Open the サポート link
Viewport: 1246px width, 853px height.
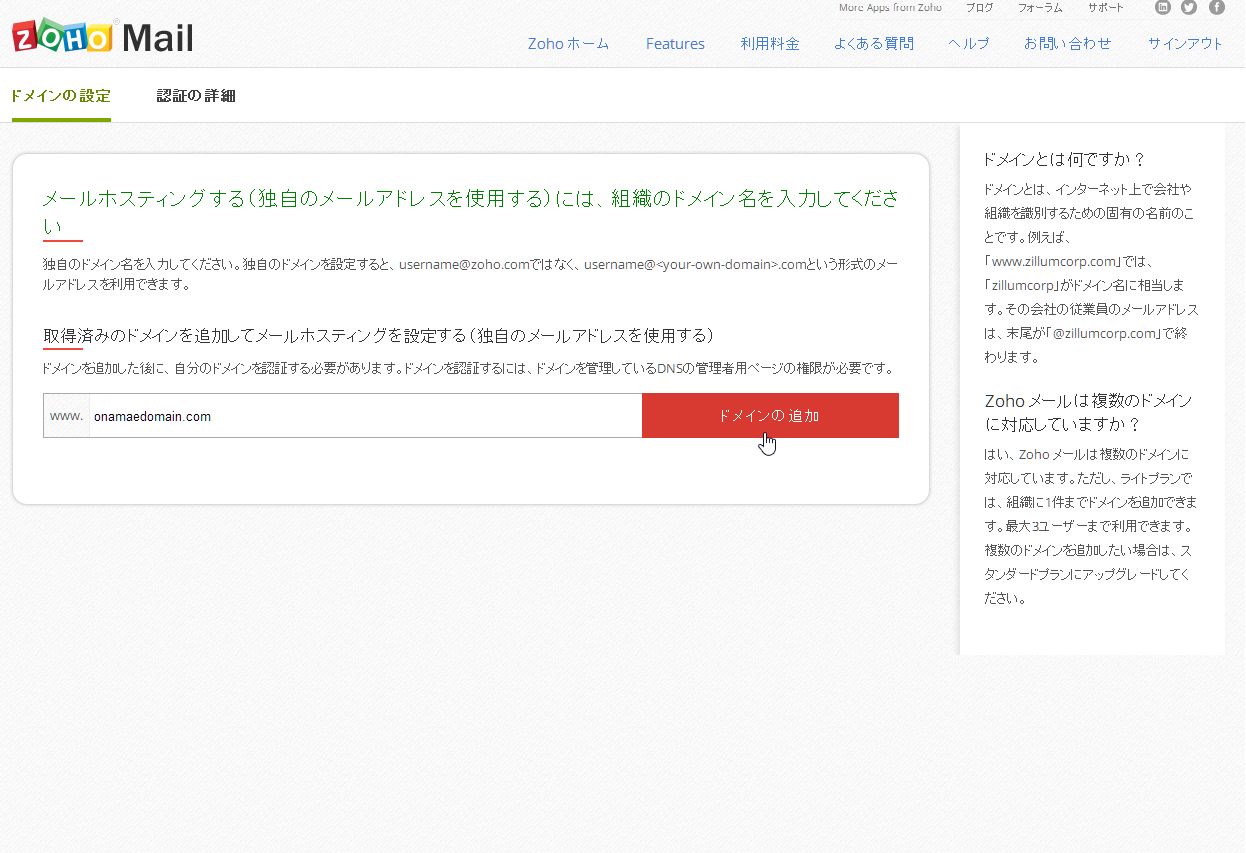(1106, 8)
